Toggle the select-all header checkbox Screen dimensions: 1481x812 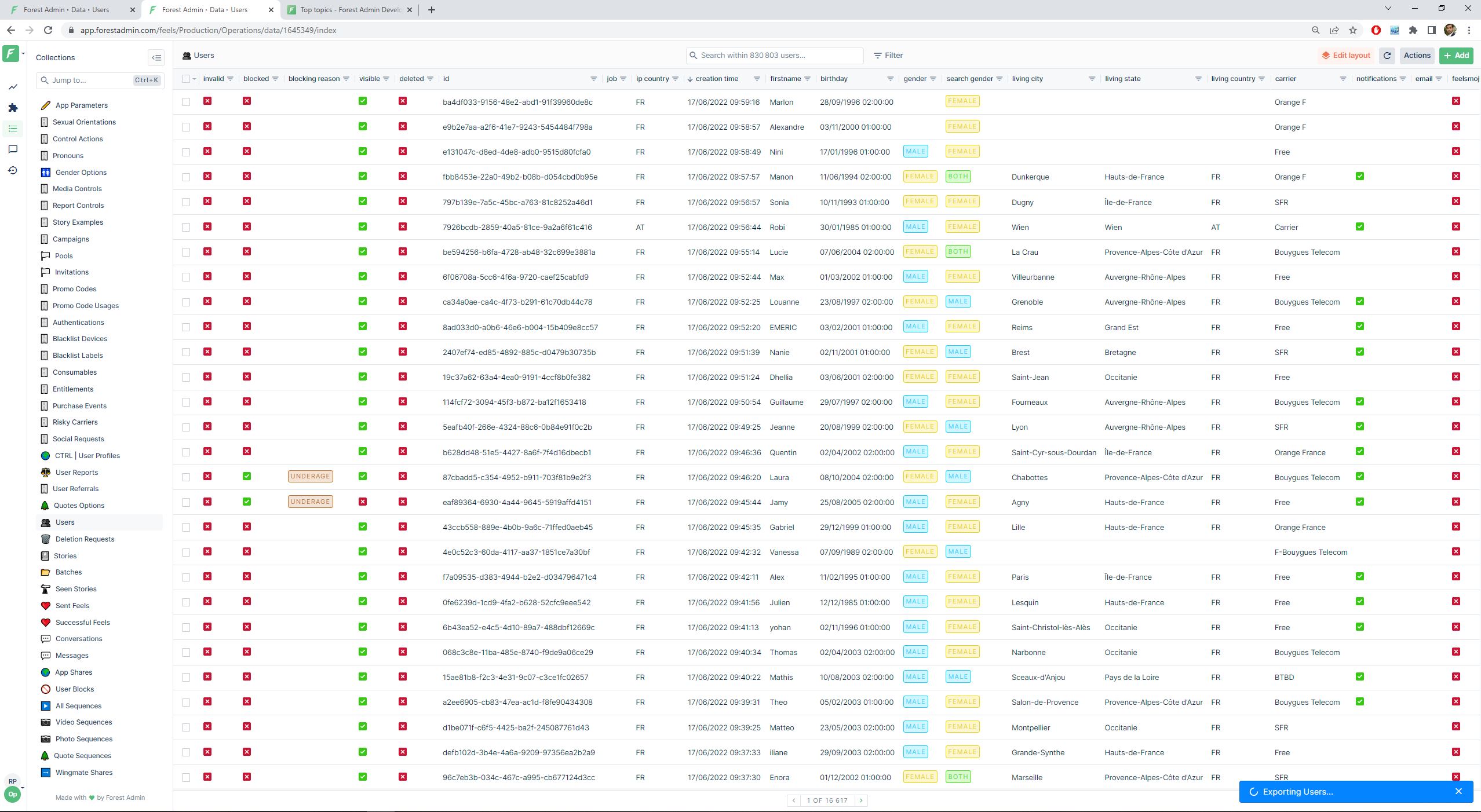pyautogui.click(x=186, y=79)
